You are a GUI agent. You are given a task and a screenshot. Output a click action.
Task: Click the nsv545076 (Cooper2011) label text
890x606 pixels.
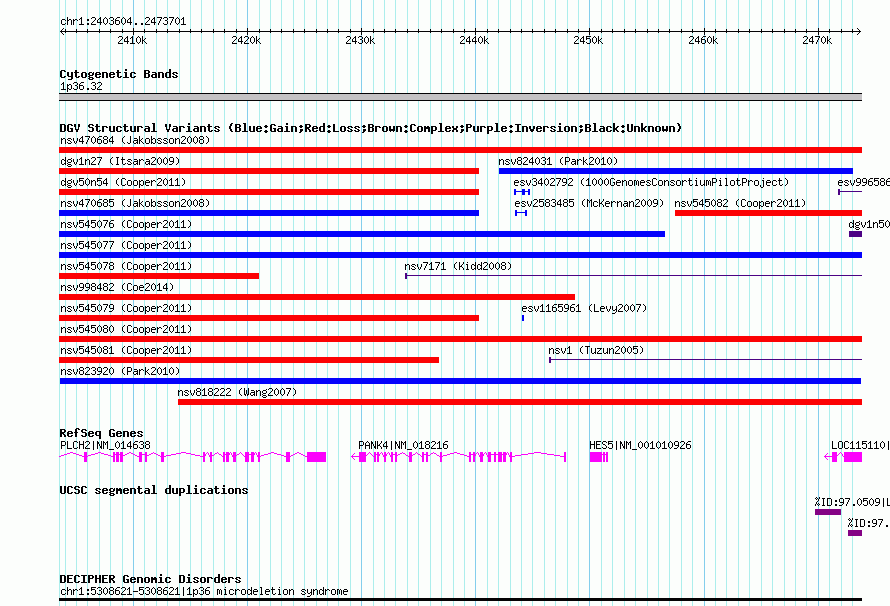tap(126, 224)
